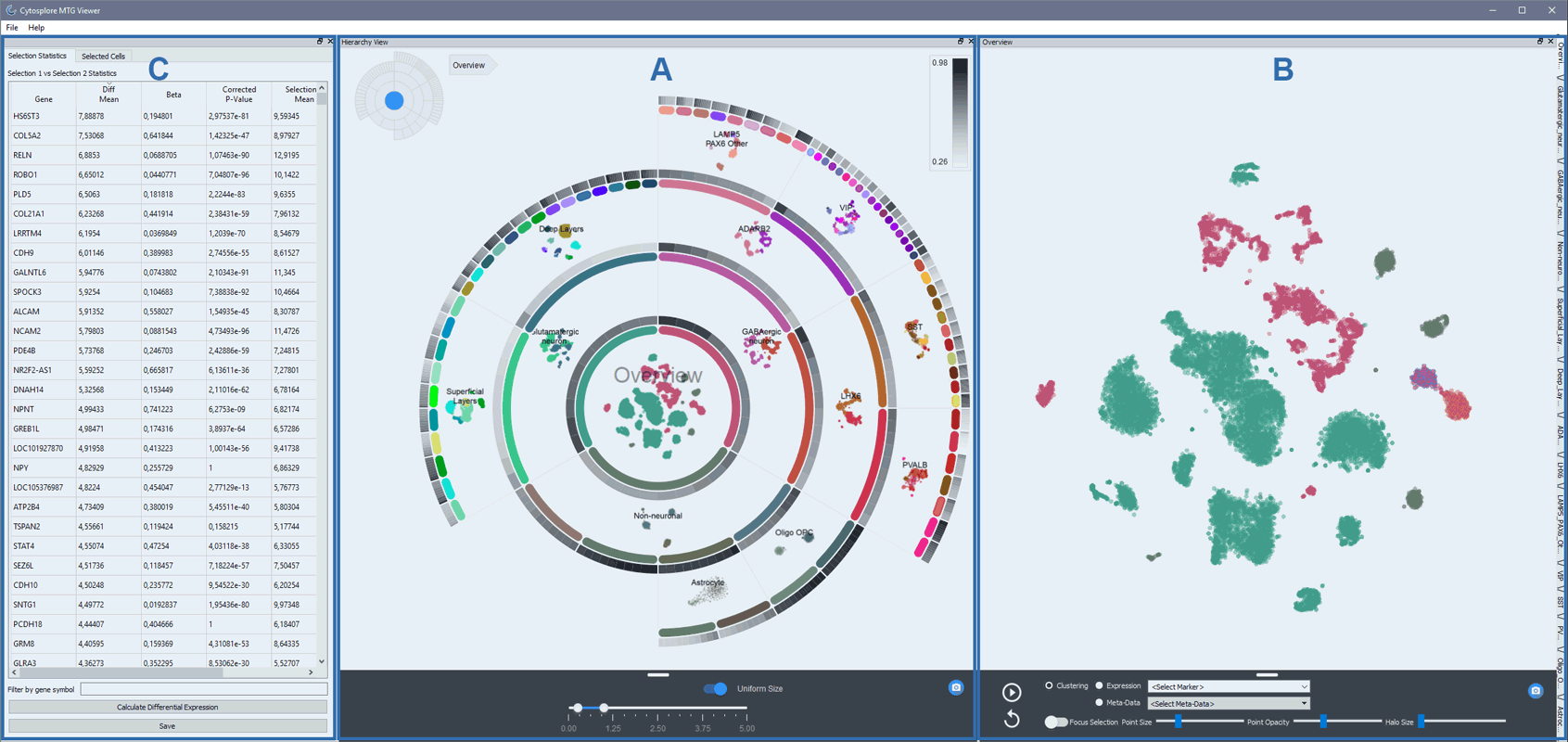Click the play animation button in Overview
The height and width of the screenshot is (742, 1568).
click(1012, 692)
